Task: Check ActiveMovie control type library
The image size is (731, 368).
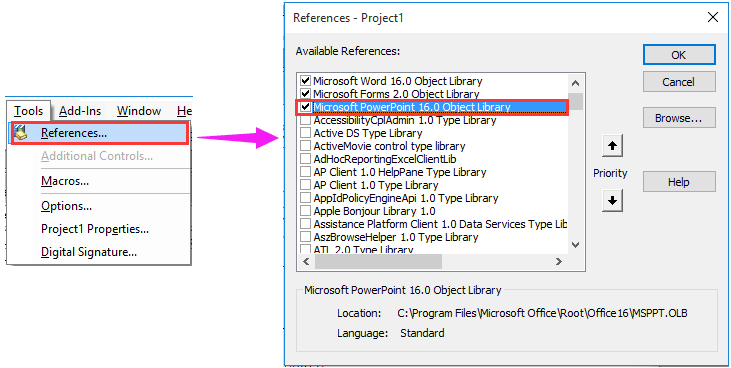Action: point(305,146)
